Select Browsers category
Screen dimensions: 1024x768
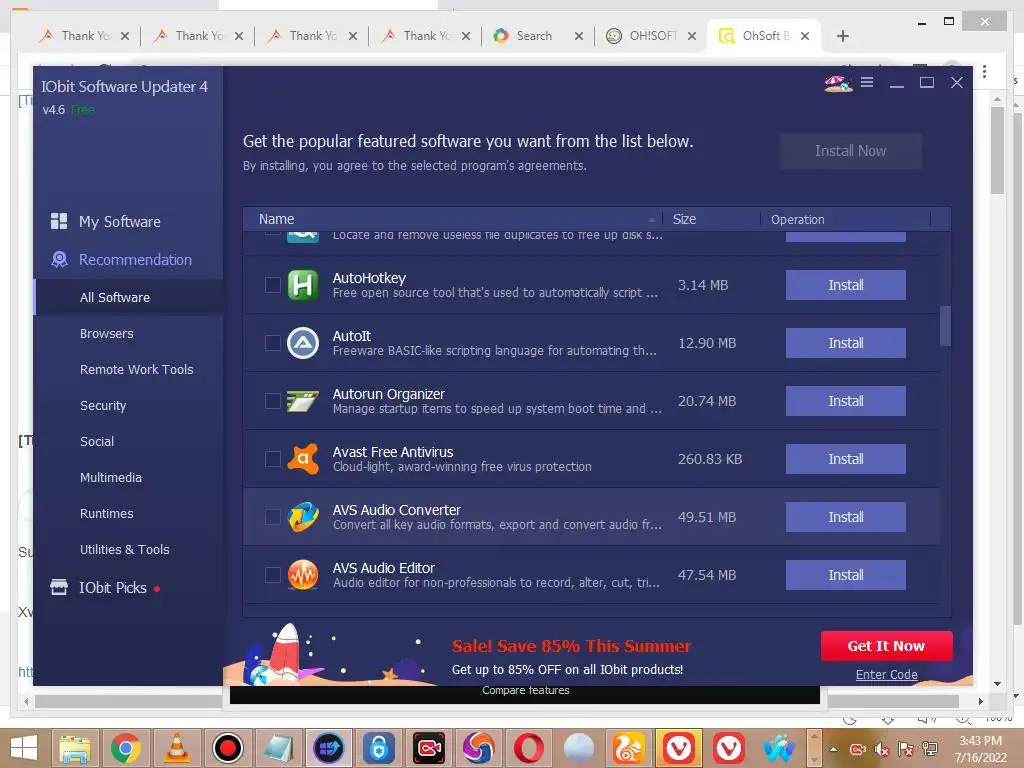106,334
